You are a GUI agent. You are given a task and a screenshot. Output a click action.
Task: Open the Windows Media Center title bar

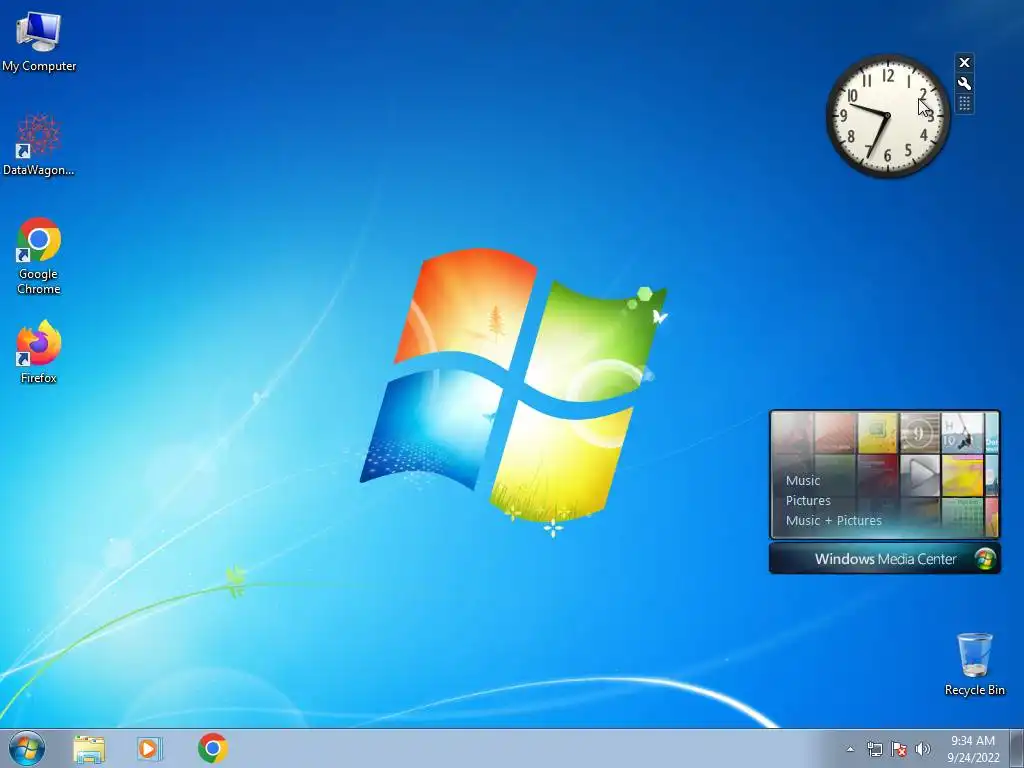tap(885, 559)
